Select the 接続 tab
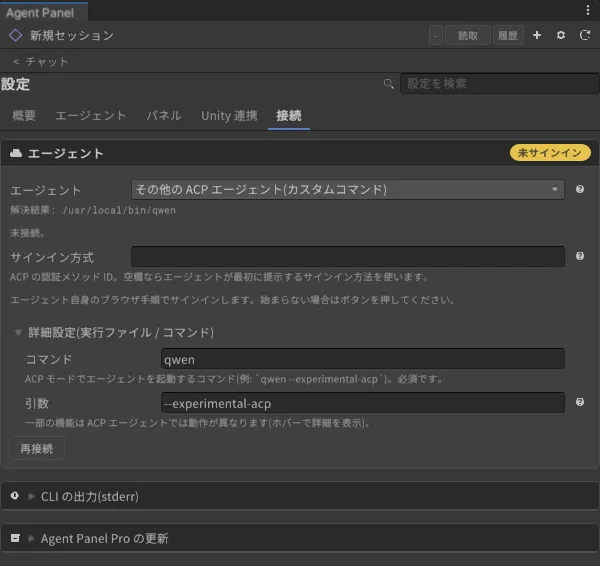600x566 pixels. click(289, 116)
